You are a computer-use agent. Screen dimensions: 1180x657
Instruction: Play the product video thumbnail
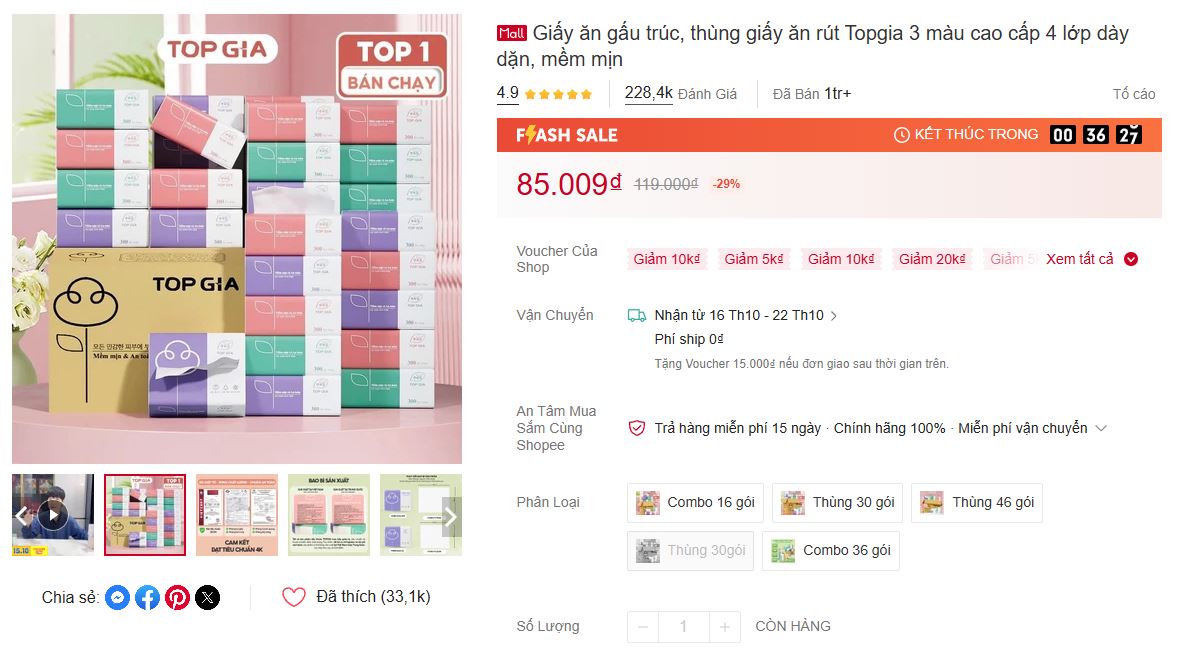coord(53,515)
